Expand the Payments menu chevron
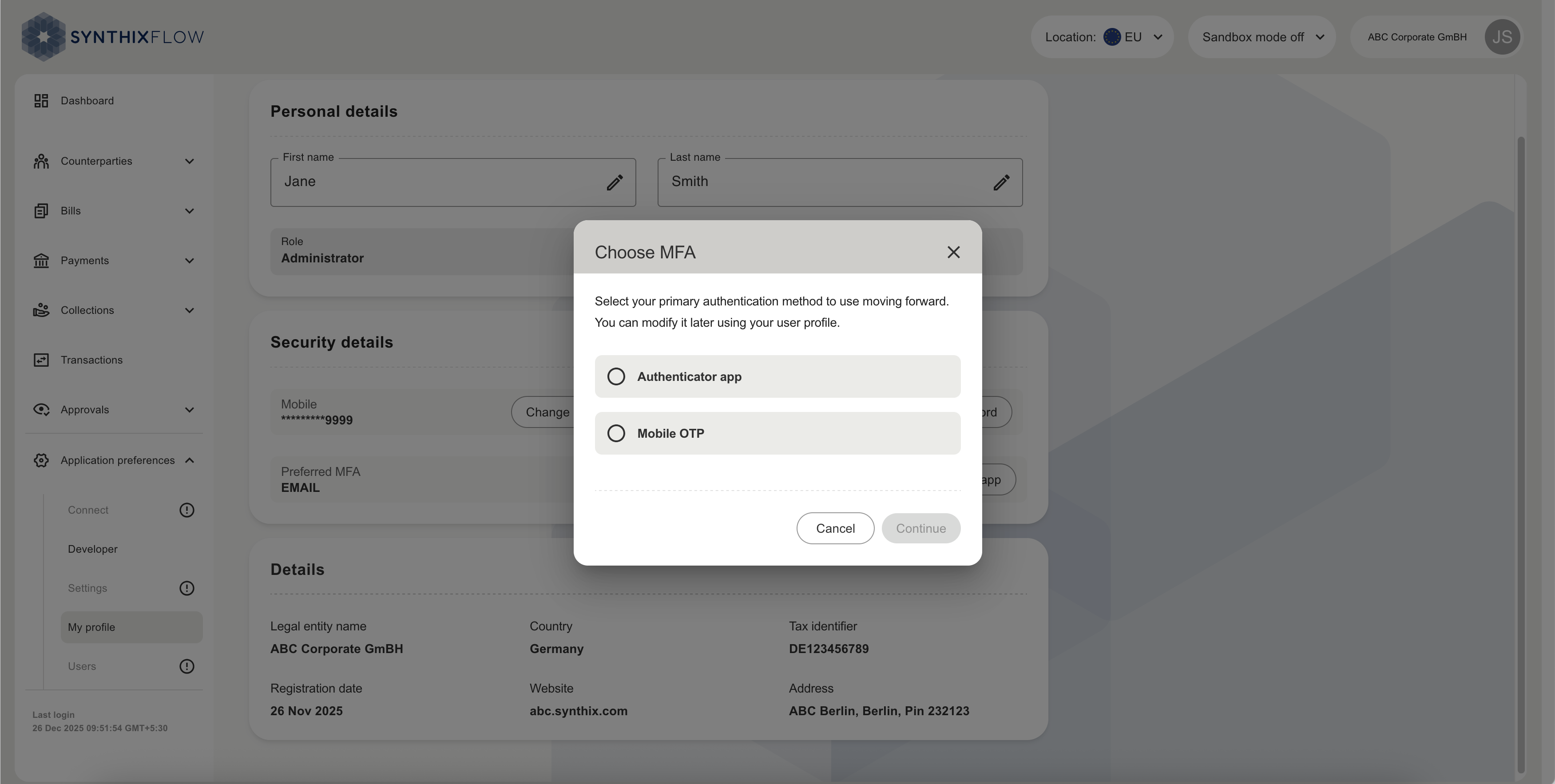 coord(190,261)
